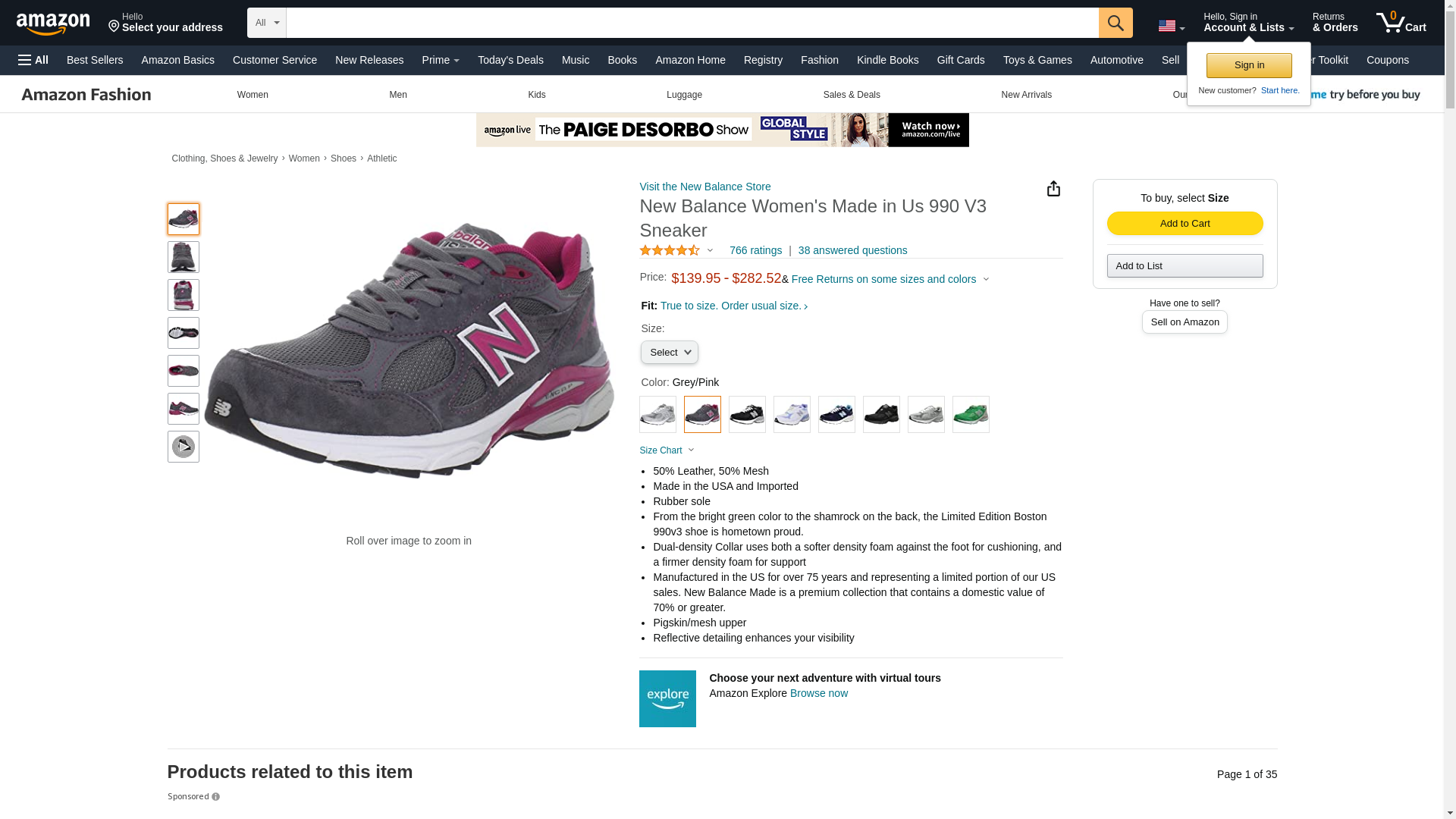Choose the all-black shoe color swatch
The width and height of the screenshot is (1456, 819).
point(881,414)
